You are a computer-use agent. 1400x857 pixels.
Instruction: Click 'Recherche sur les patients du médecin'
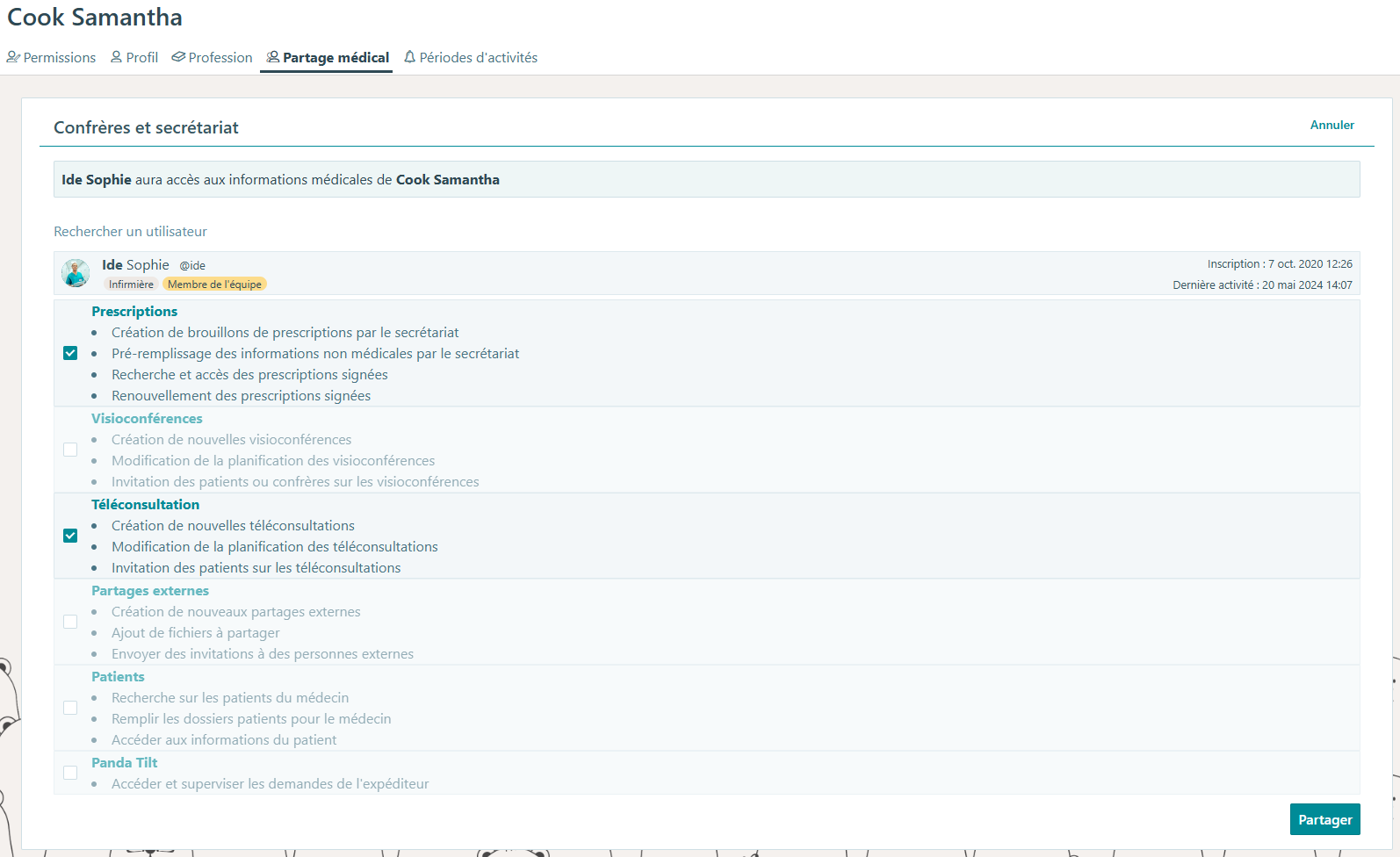(230, 698)
